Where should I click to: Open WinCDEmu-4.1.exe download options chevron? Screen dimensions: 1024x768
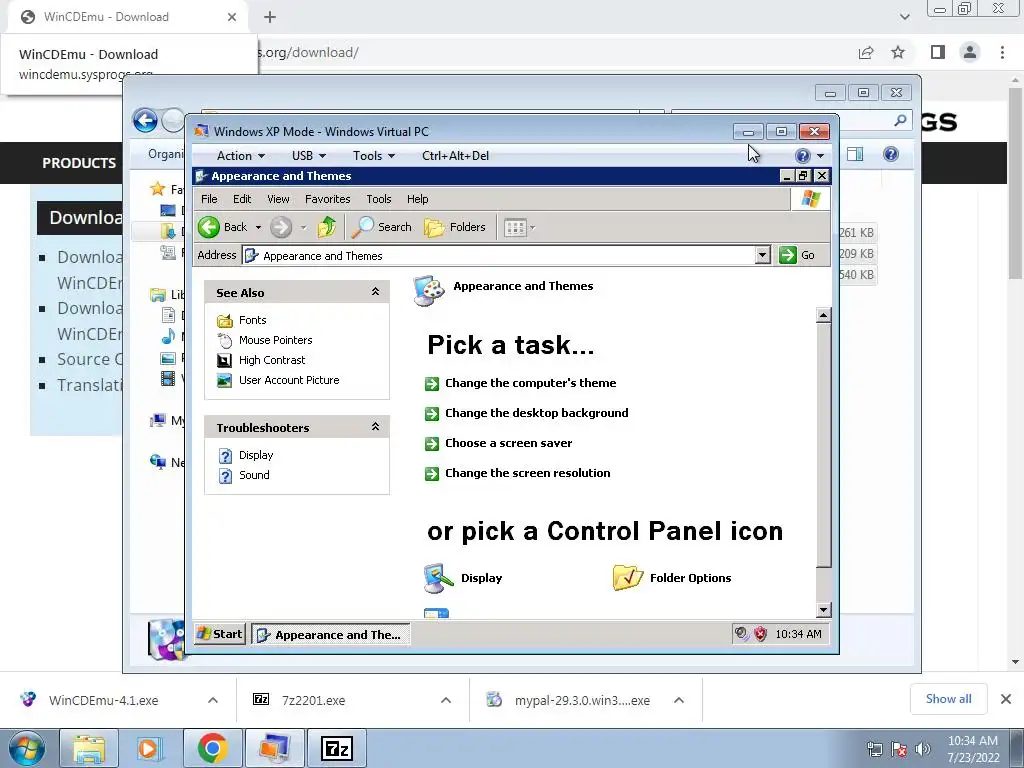(x=213, y=700)
